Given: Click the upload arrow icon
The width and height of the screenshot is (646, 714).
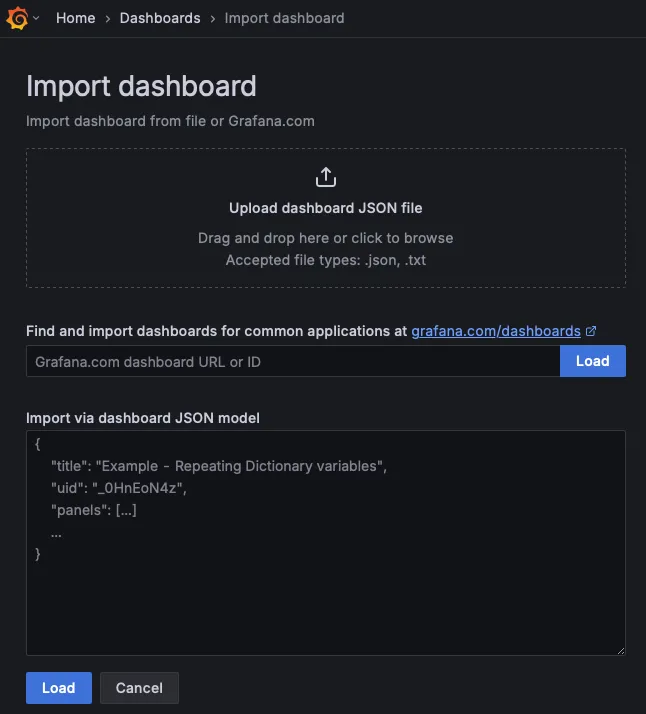Looking at the screenshot, I should click(325, 178).
